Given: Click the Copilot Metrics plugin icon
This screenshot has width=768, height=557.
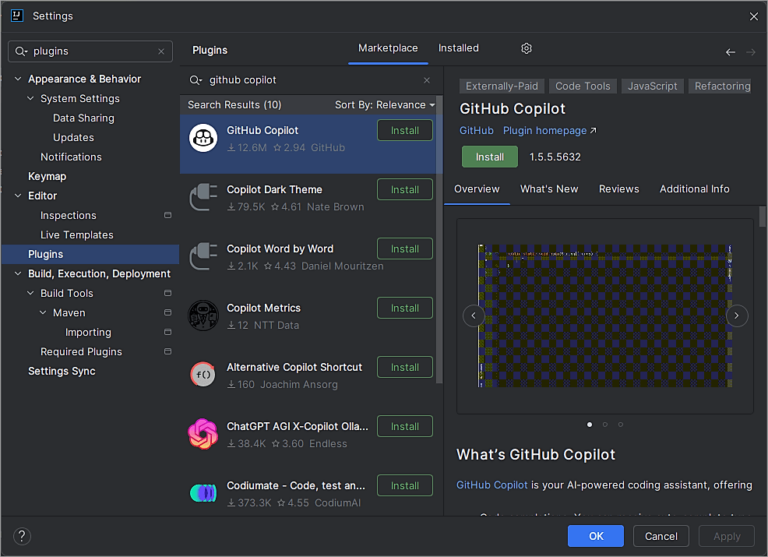Looking at the screenshot, I should click(203, 315).
